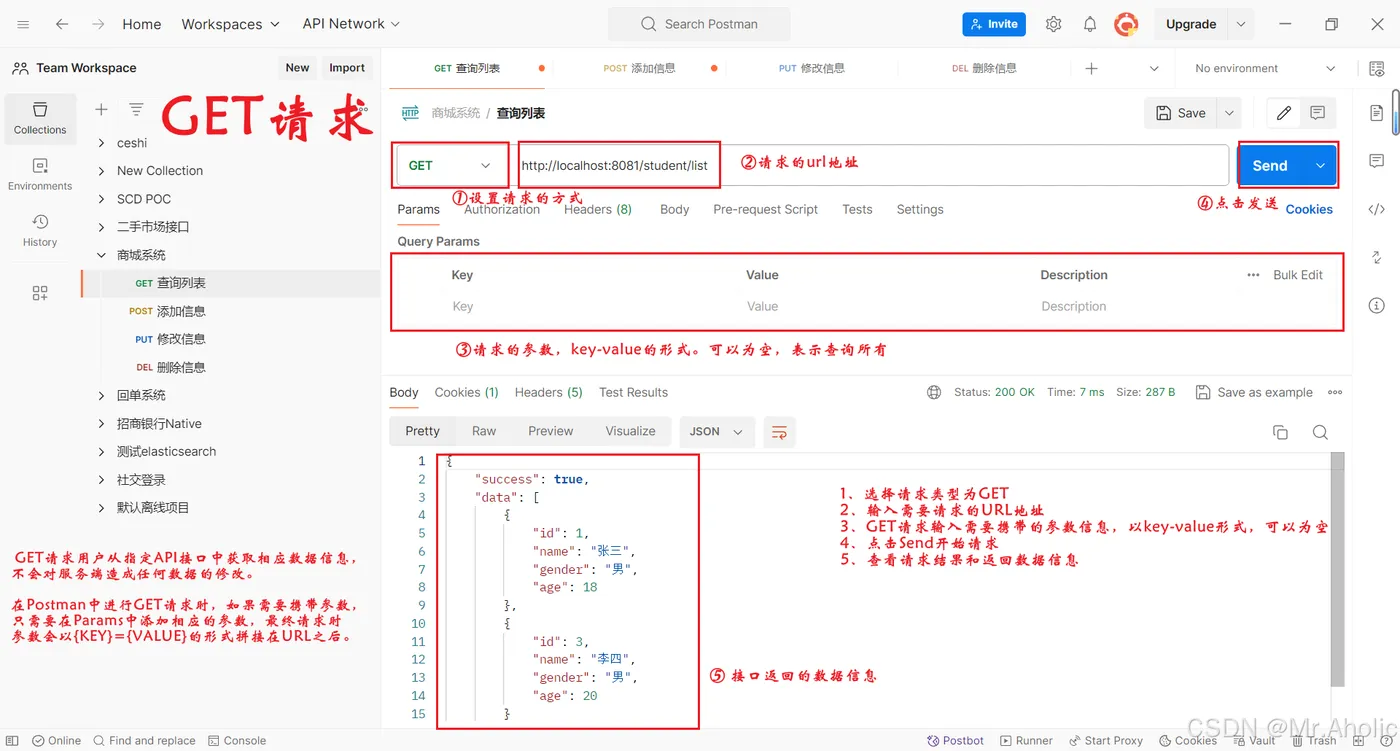
Task: Open configure workspace sidebar icon
Action: coord(40,293)
